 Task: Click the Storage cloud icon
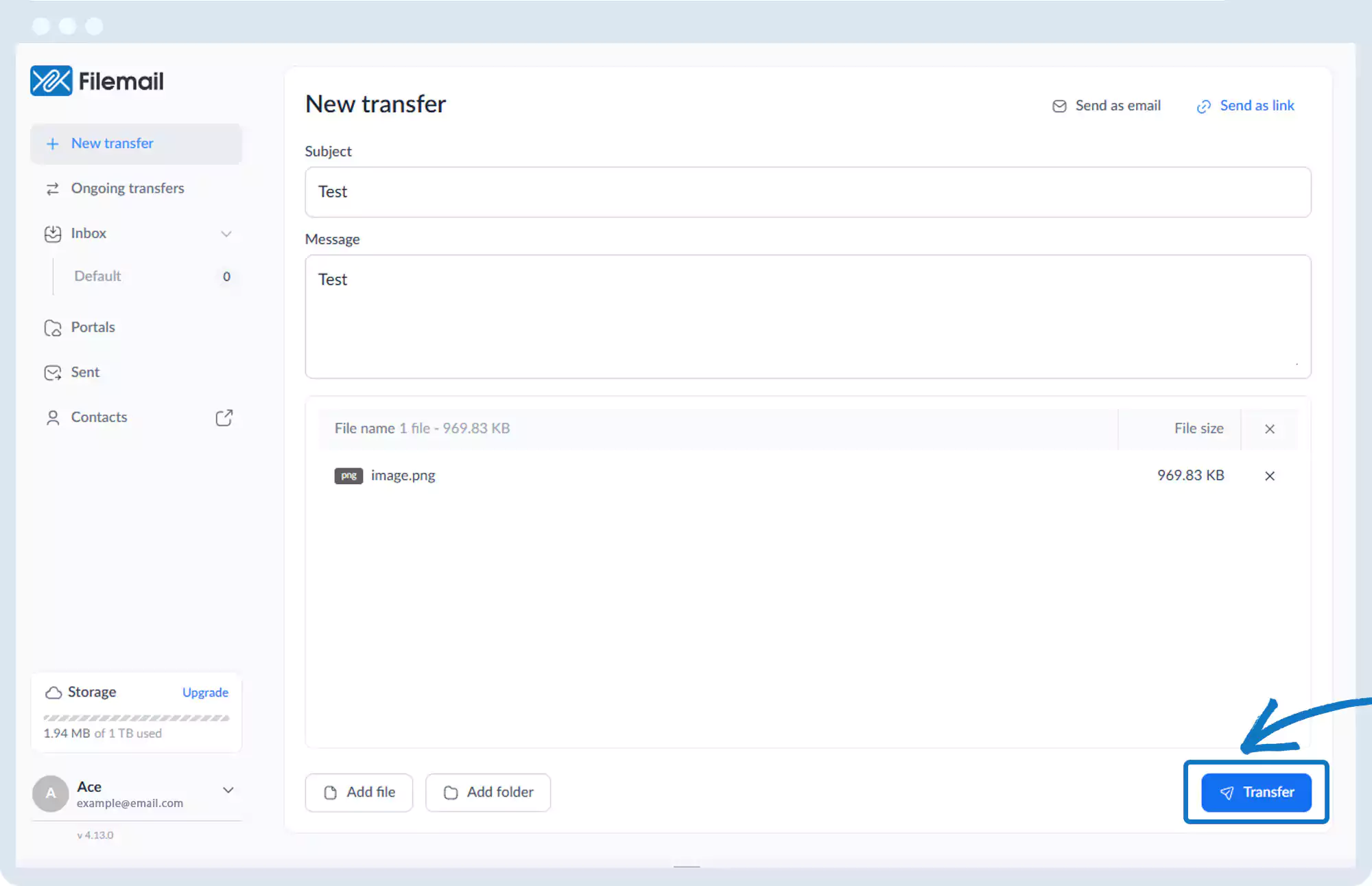[54, 692]
